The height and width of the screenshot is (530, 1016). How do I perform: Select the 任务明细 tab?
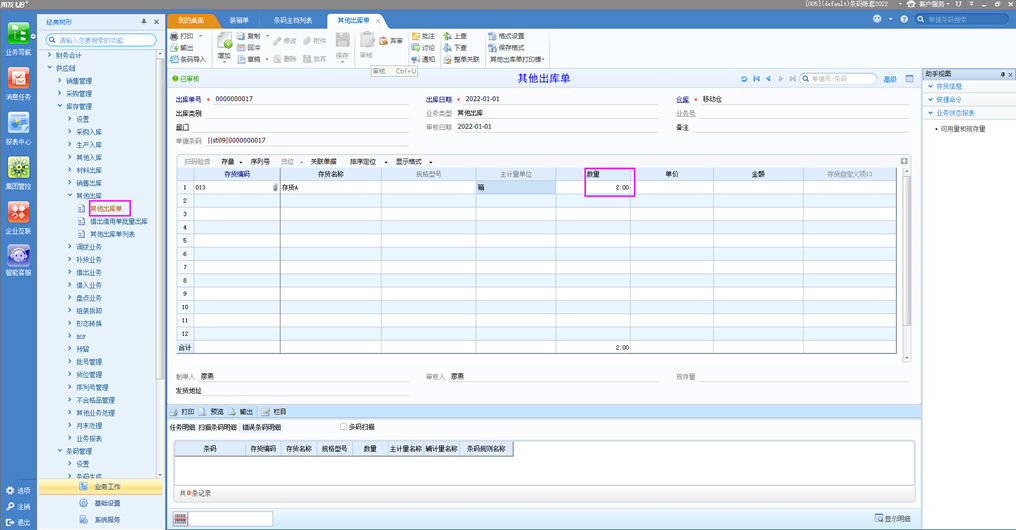pos(183,428)
